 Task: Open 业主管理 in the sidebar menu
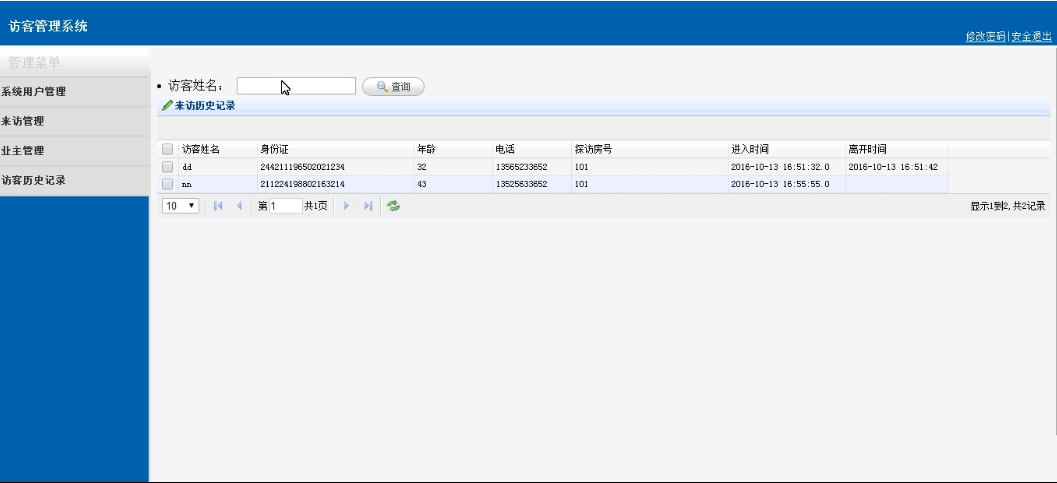[74, 151]
